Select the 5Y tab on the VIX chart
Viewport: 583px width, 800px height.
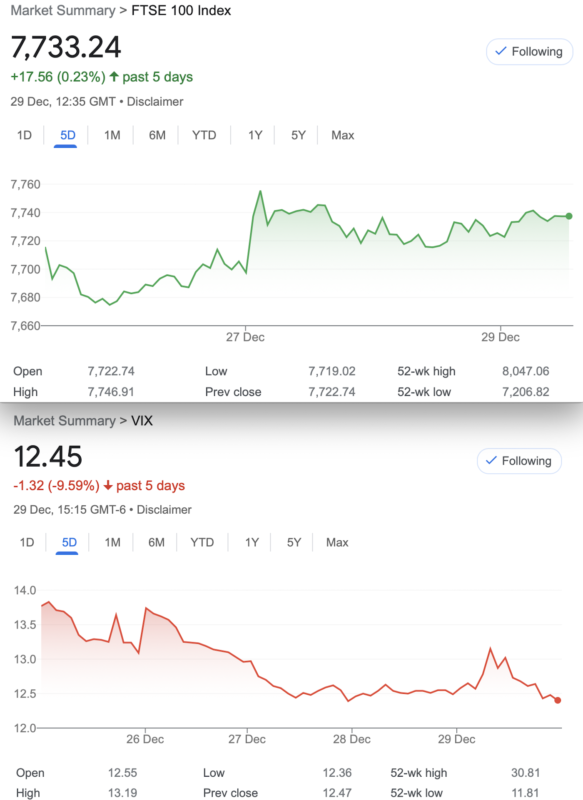pos(294,542)
